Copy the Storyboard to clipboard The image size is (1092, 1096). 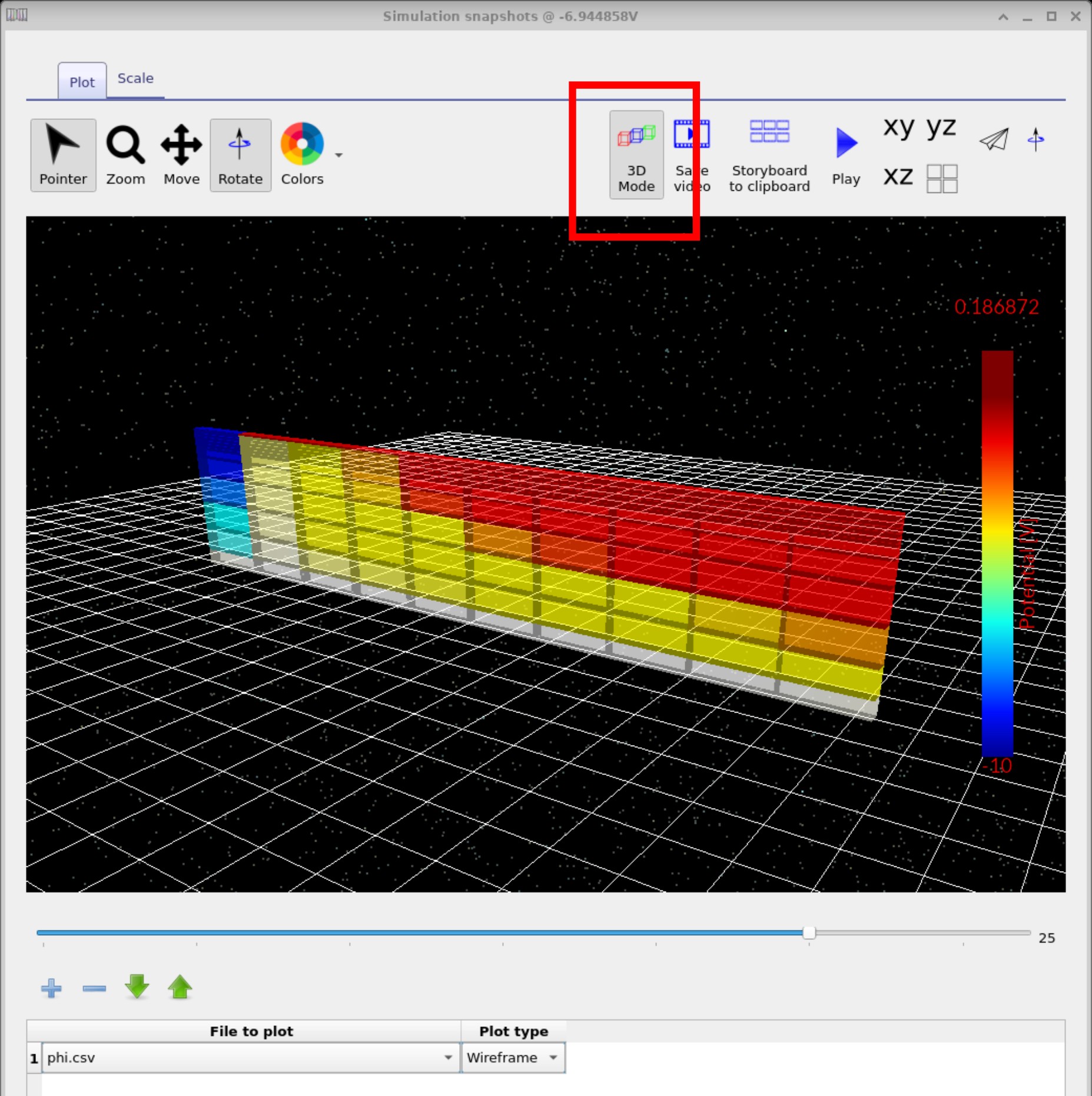[769, 155]
